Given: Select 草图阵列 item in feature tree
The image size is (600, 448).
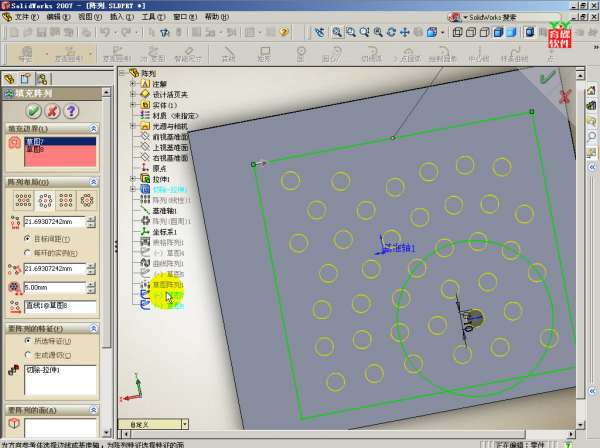Looking at the screenshot, I should pos(167,284).
